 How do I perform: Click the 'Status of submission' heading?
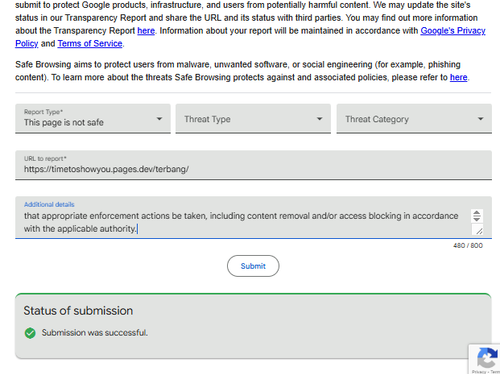[x=78, y=311]
